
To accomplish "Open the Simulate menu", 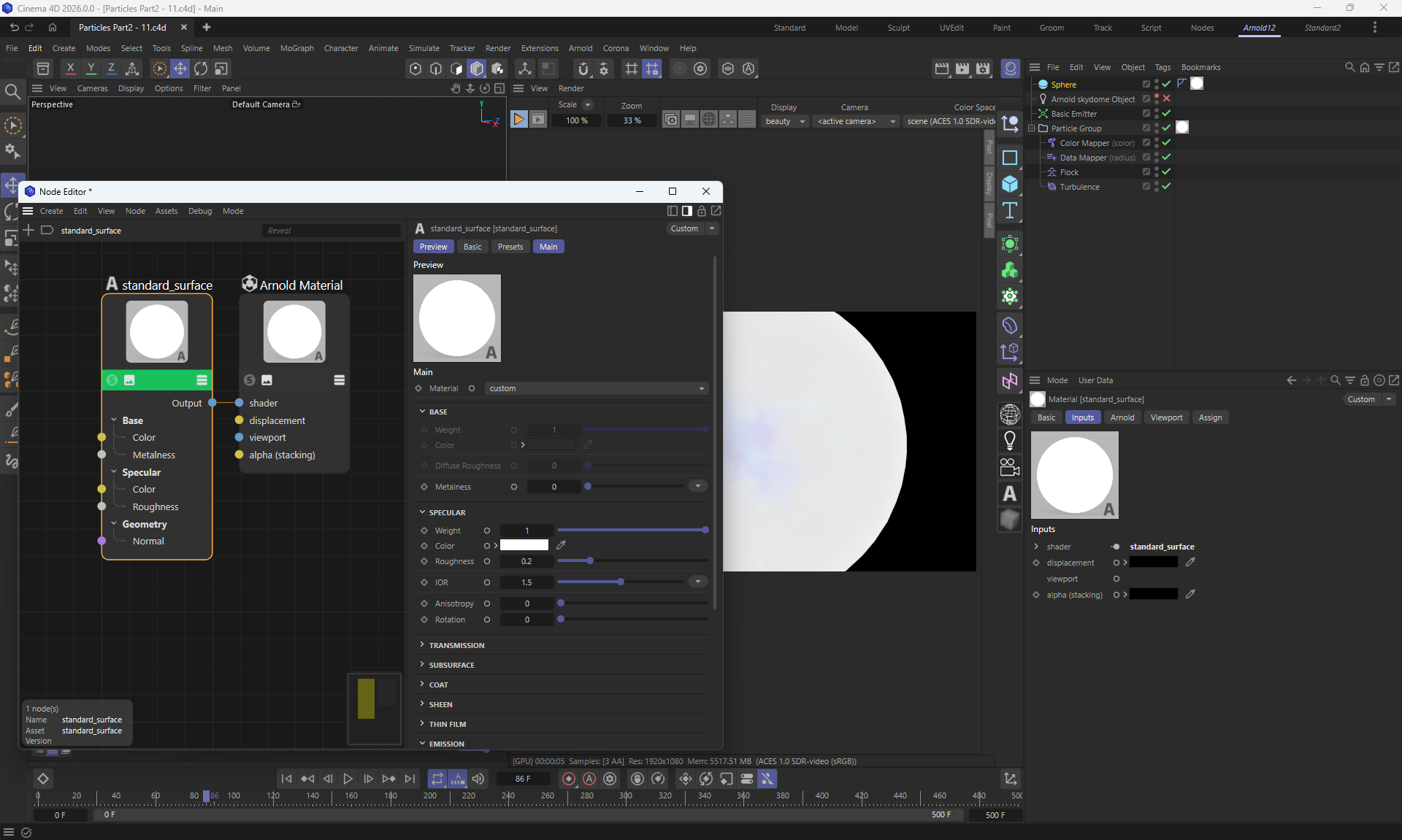I will pyautogui.click(x=424, y=48).
